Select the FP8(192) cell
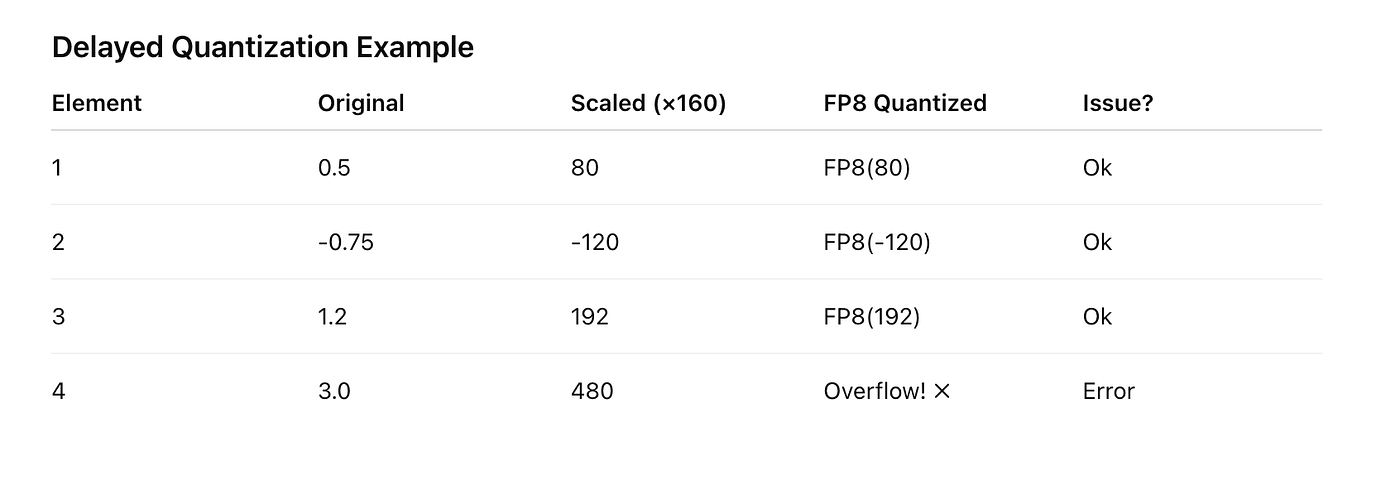The height and width of the screenshot is (495, 1400). point(872,317)
